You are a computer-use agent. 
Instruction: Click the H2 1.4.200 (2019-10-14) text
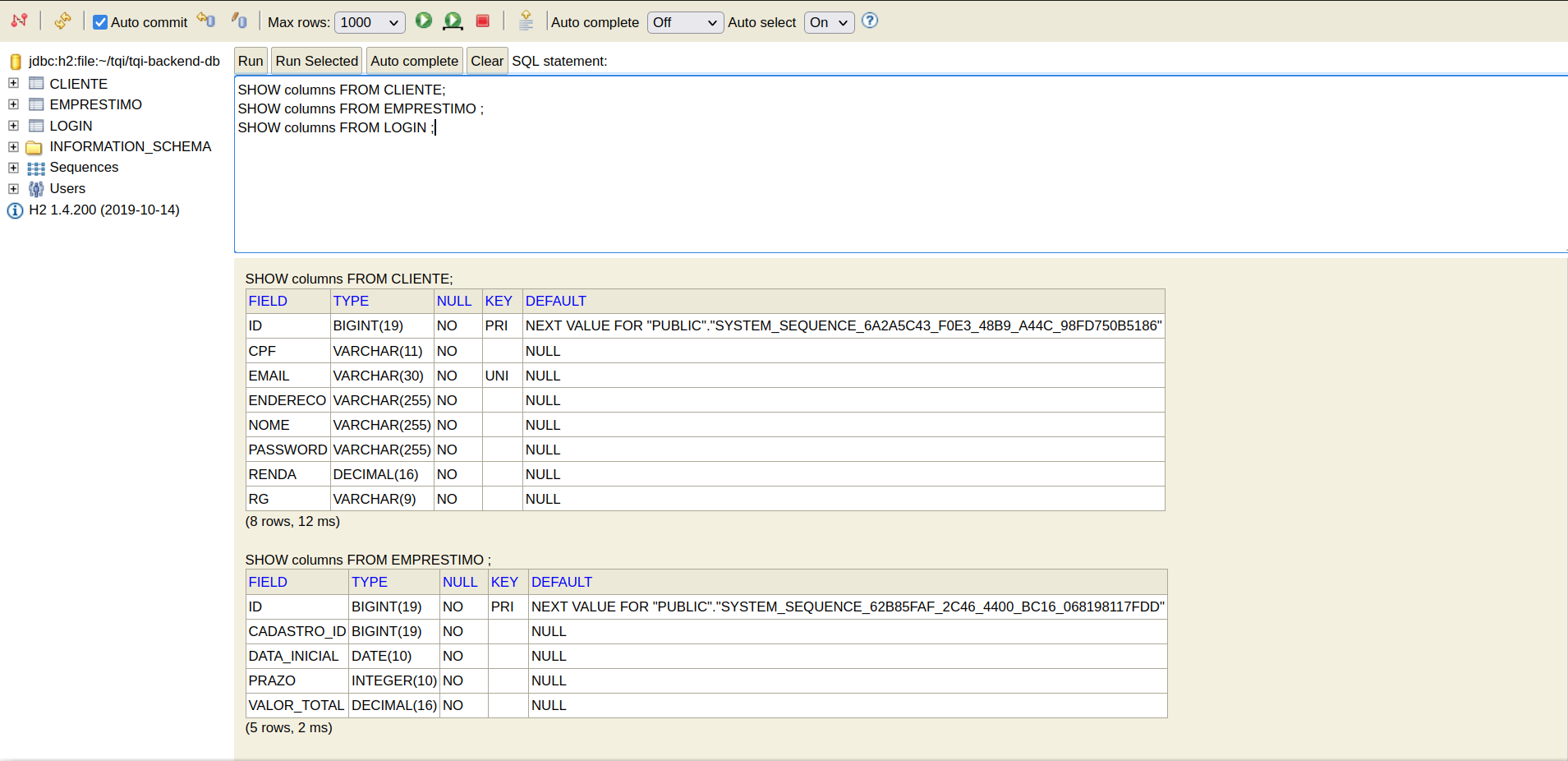click(104, 210)
